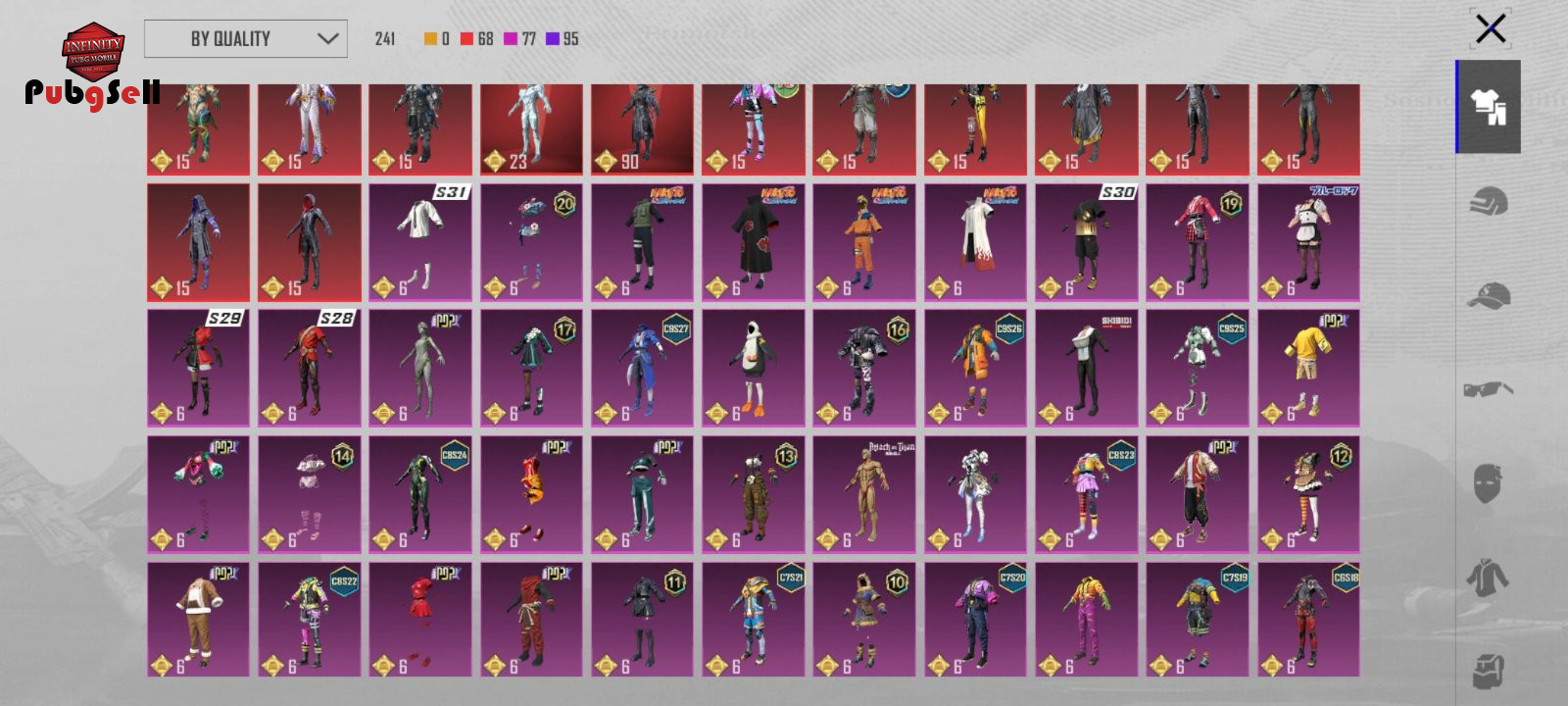
Task: Choose the Attack on Titan outfit
Action: tap(864, 495)
